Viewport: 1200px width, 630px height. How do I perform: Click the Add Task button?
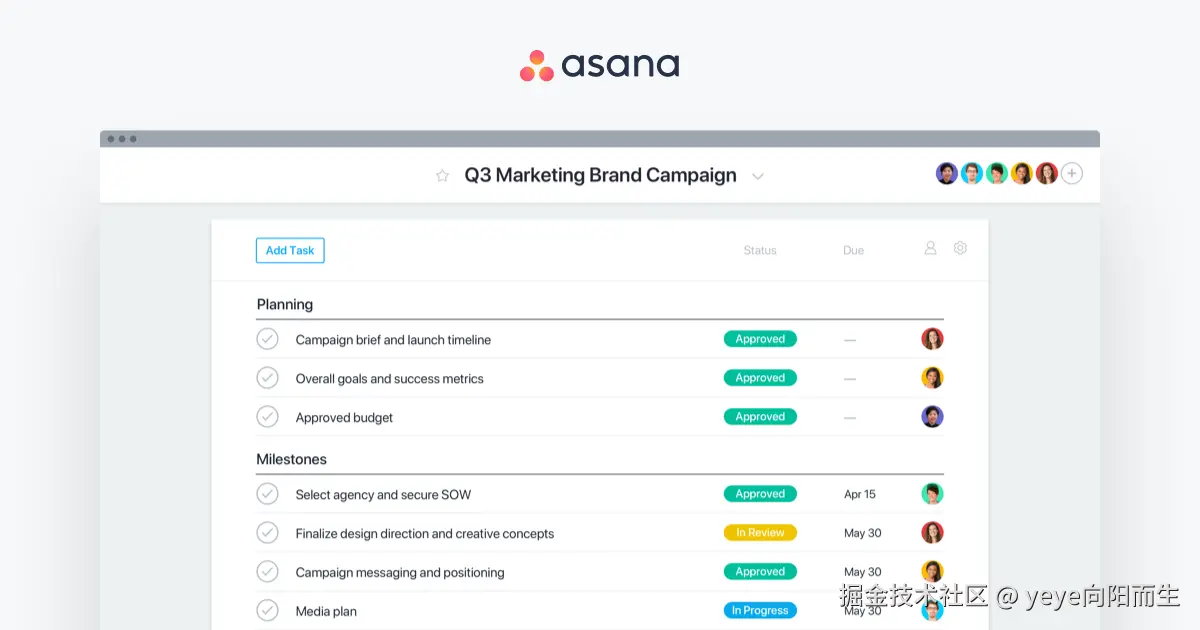click(x=290, y=250)
